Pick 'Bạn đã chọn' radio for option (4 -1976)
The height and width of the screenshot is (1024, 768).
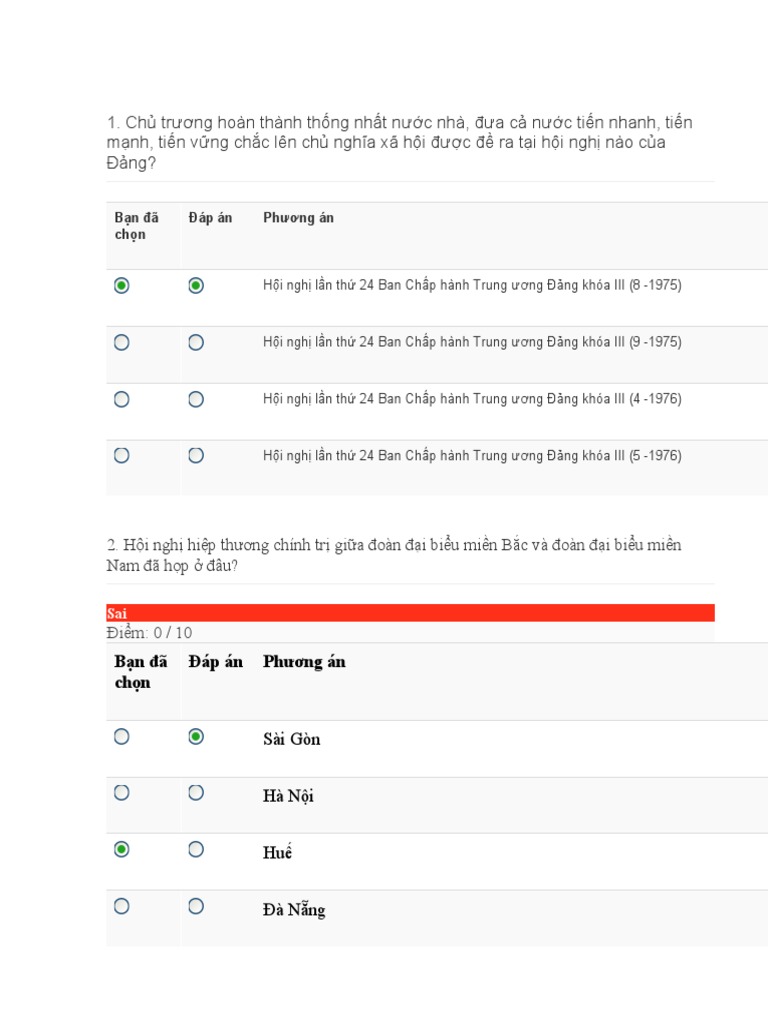(x=122, y=399)
